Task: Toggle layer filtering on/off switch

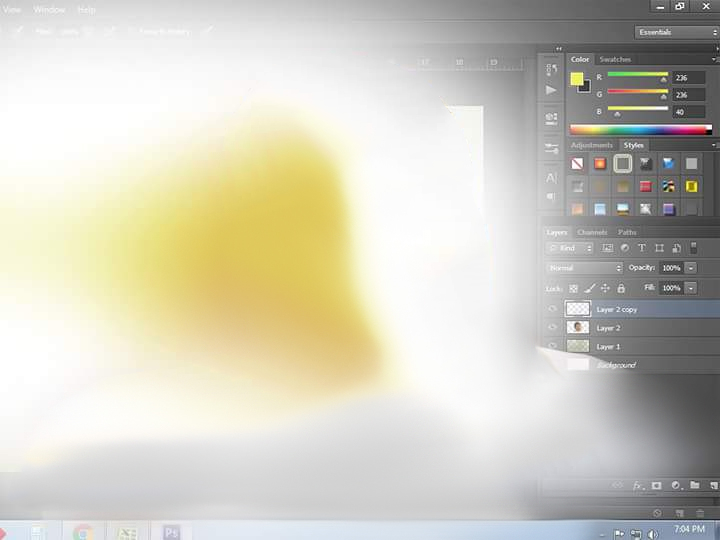Action: [694, 248]
